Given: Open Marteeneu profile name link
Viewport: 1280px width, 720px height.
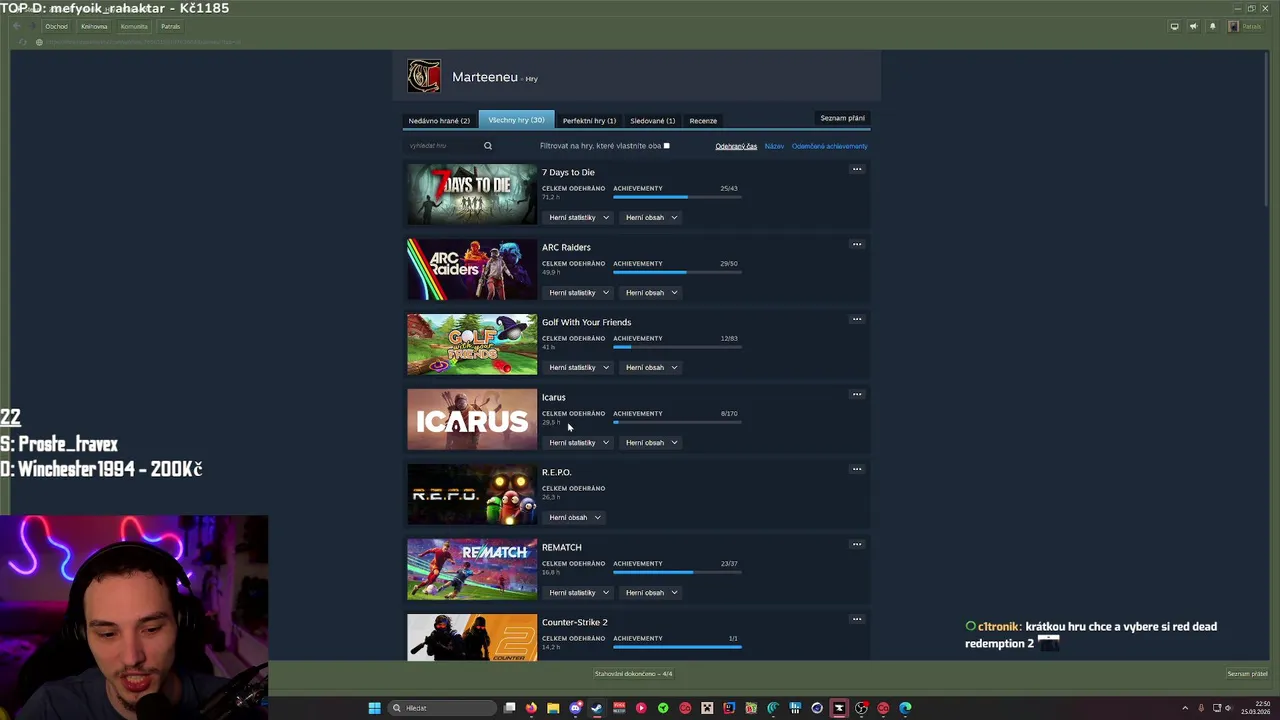Looking at the screenshot, I should pos(485,77).
